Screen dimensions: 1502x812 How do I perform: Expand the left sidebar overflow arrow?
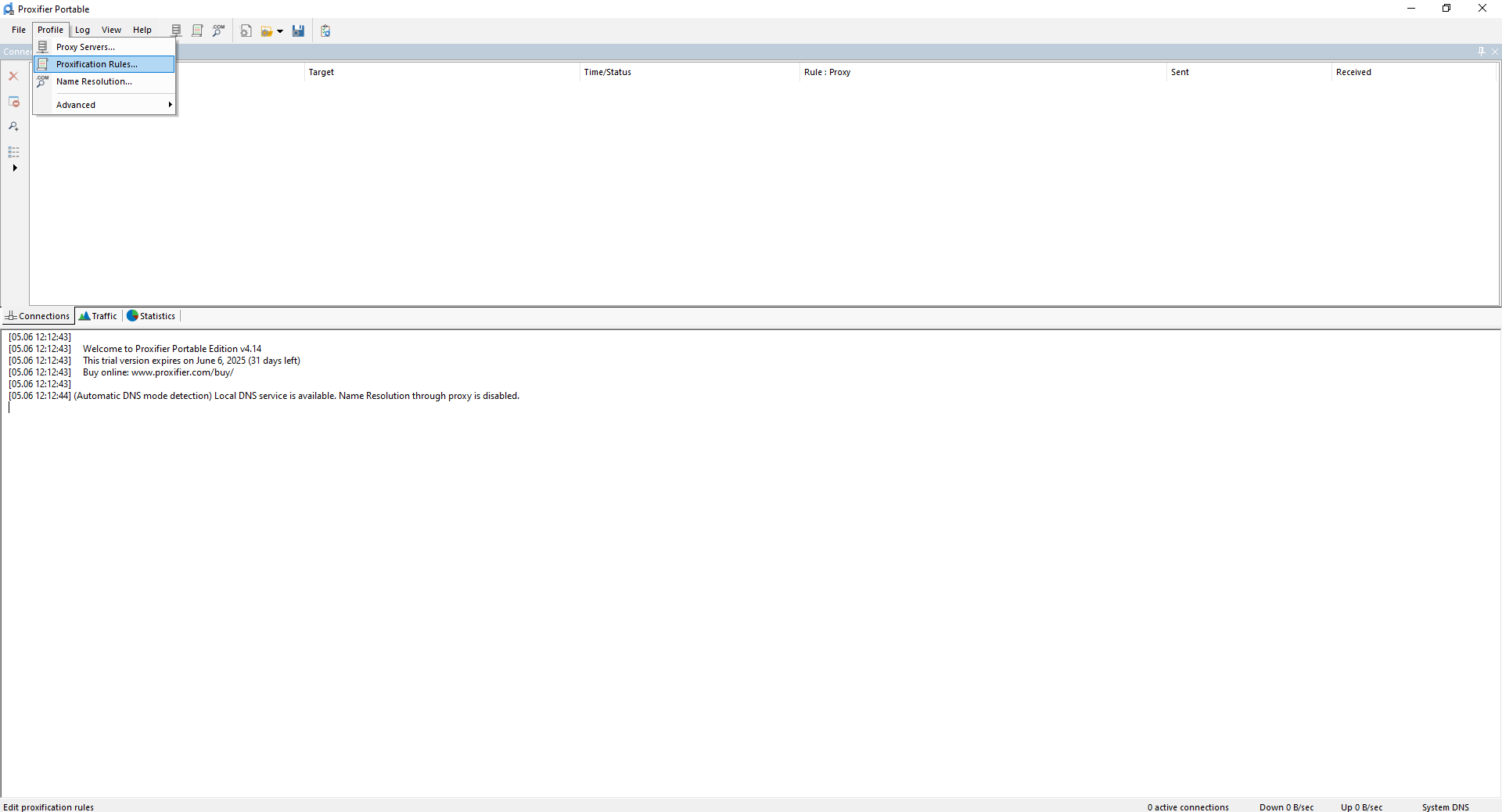click(14, 168)
